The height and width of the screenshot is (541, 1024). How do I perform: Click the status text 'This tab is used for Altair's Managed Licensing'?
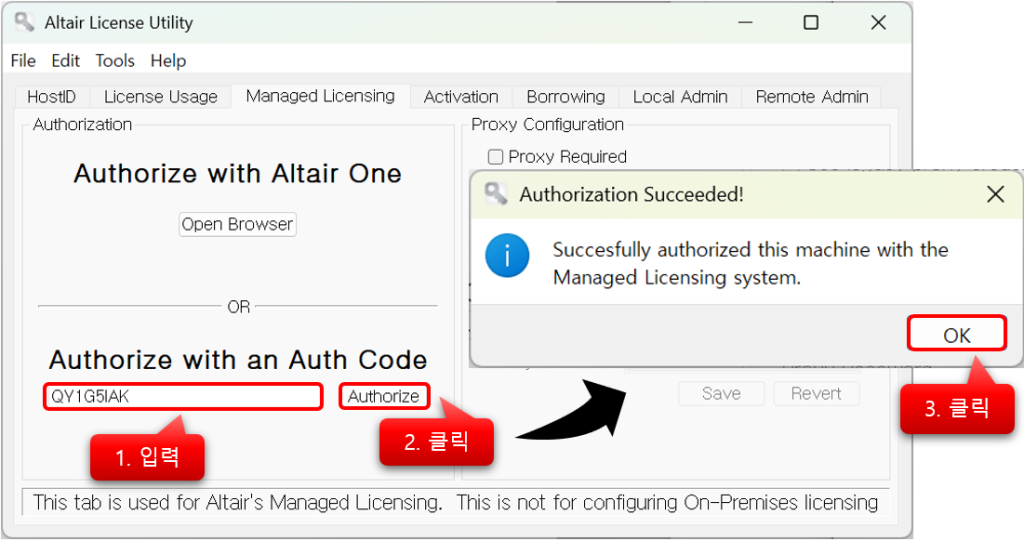click(x=238, y=502)
